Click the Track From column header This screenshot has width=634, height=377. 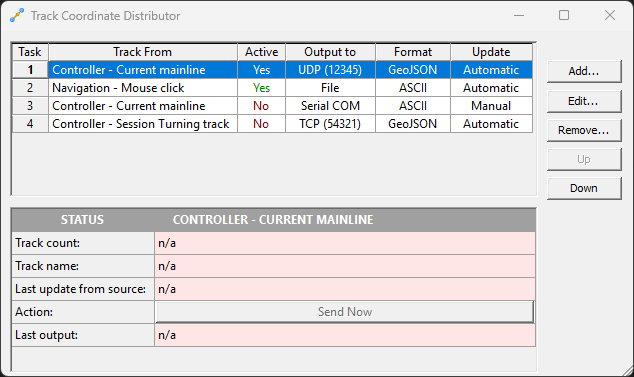(x=143, y=52)
